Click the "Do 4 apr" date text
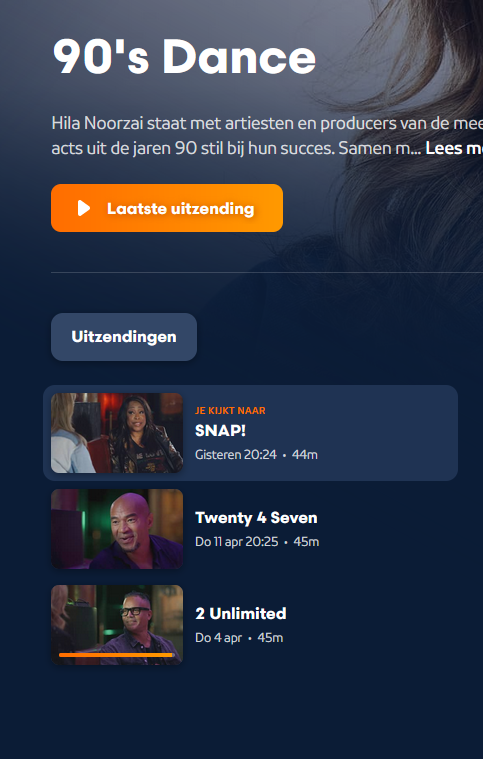This screenshot has height=759, width=483. pos(218,638)
